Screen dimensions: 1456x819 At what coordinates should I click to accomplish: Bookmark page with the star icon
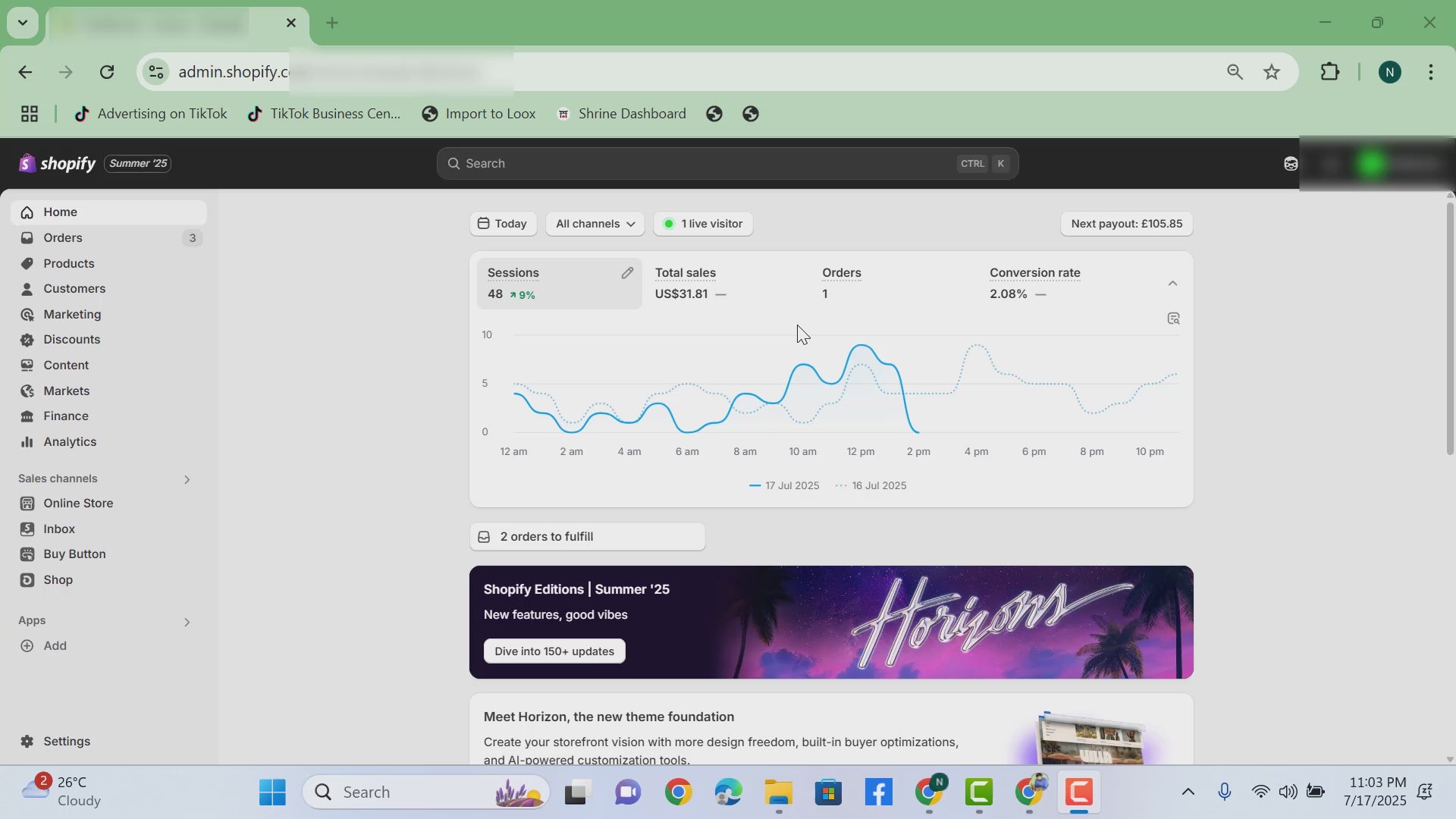click(x=1272, y=72)
